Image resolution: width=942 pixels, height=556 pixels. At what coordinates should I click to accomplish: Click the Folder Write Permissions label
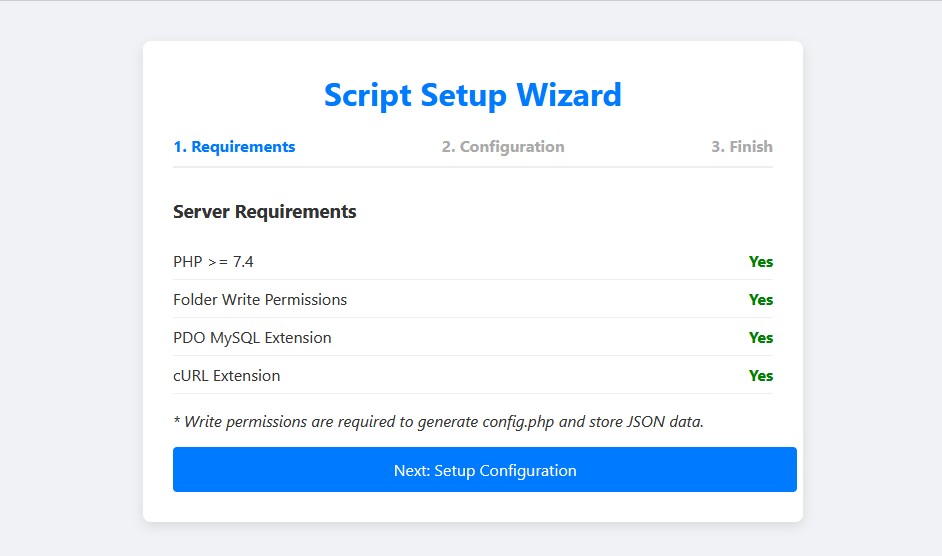pyautogui.click(x=260, y=299)
